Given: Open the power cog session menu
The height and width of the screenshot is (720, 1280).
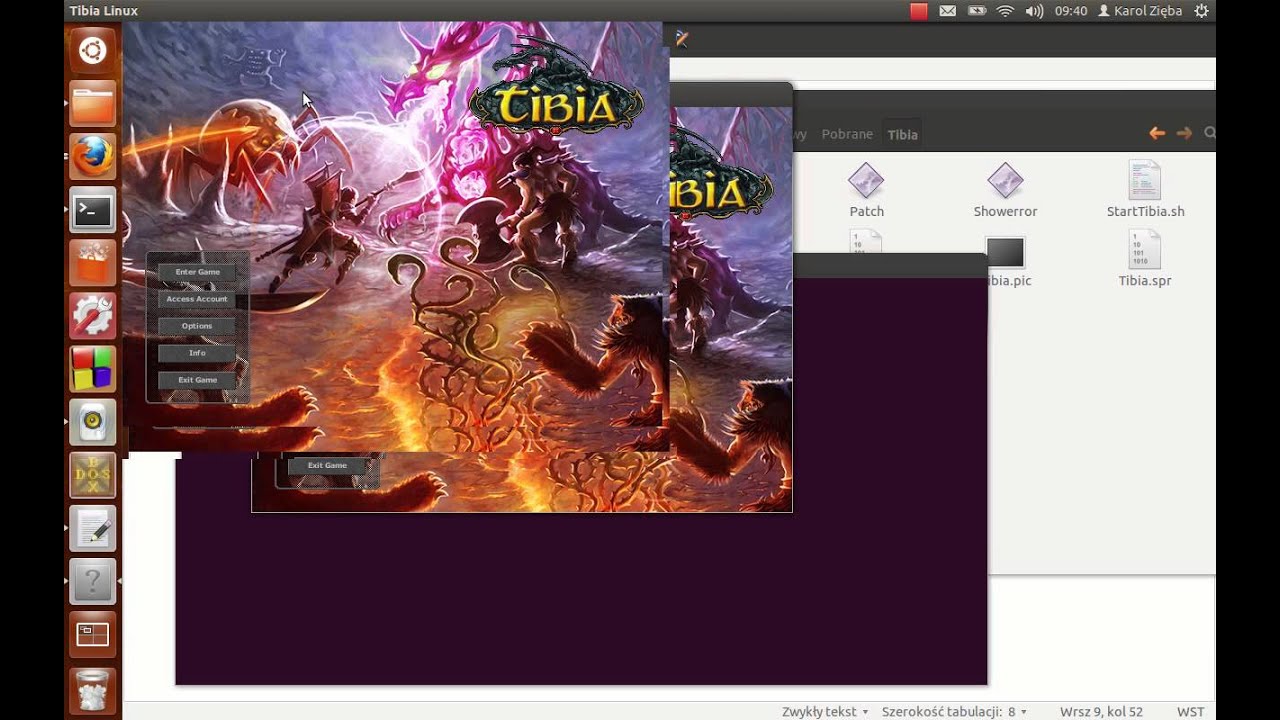Looking at the screenshot, I should pos(1202,11).
